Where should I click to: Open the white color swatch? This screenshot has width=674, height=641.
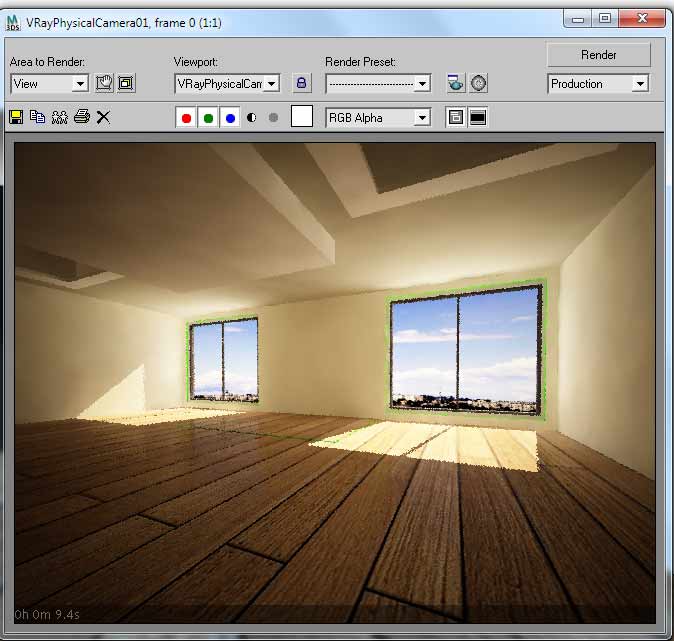pos(302,117)
